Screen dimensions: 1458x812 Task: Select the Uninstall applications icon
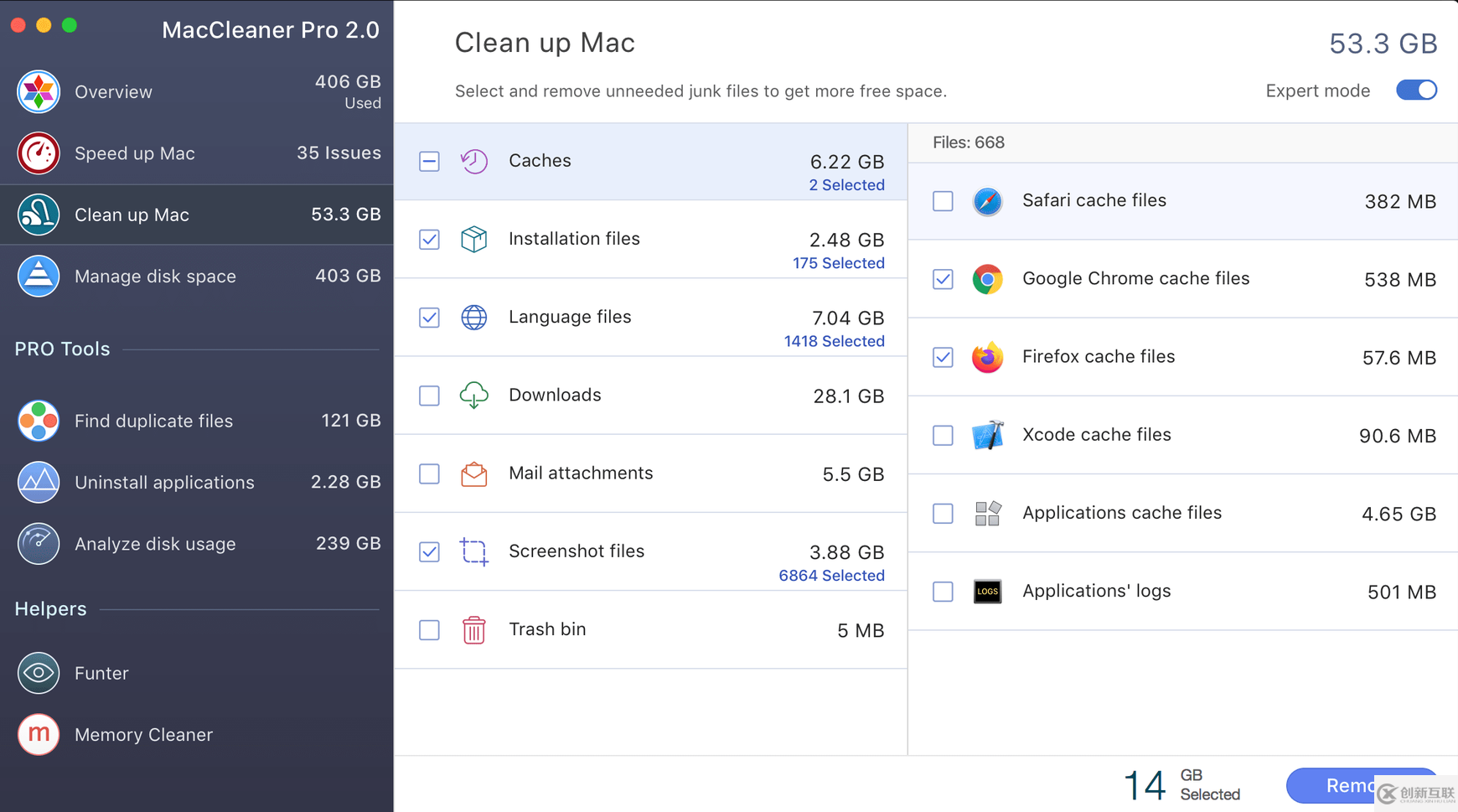pos(38,482)
